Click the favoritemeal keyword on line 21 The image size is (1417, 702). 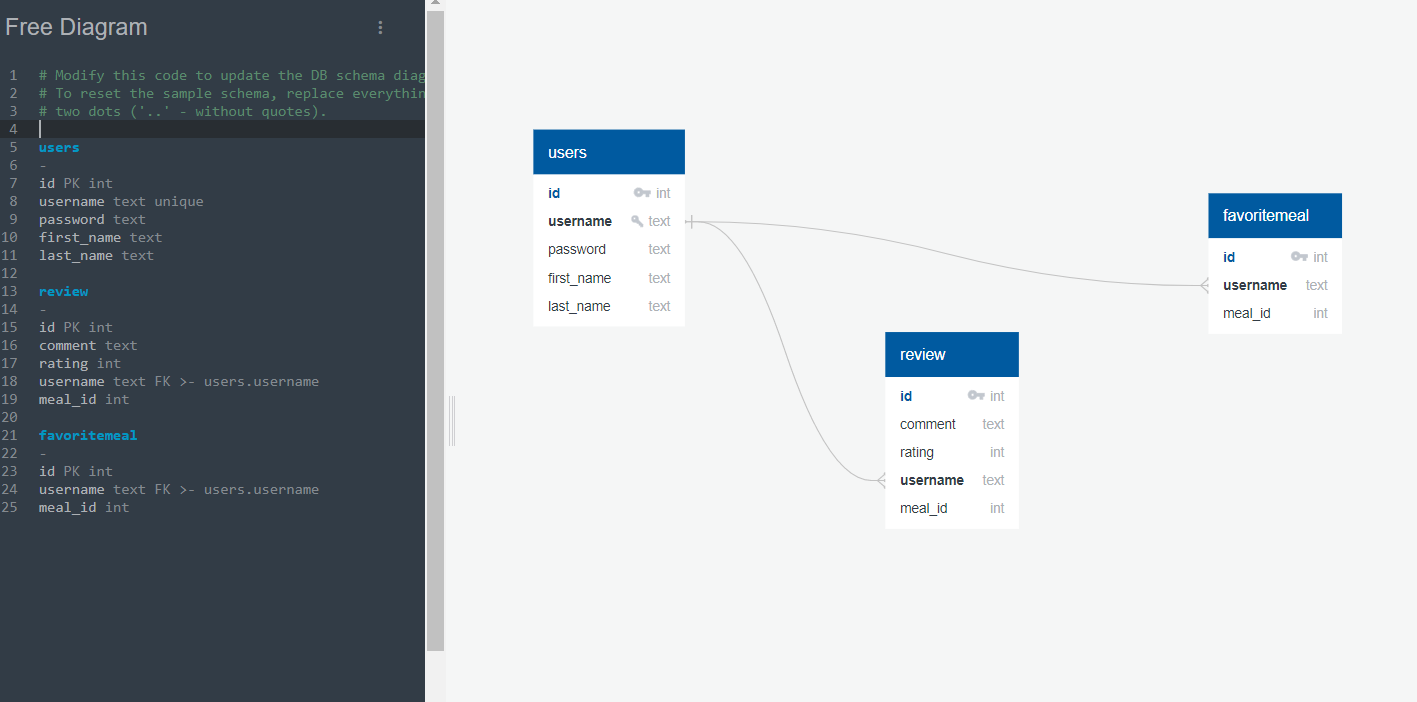(x=88, y=435)
